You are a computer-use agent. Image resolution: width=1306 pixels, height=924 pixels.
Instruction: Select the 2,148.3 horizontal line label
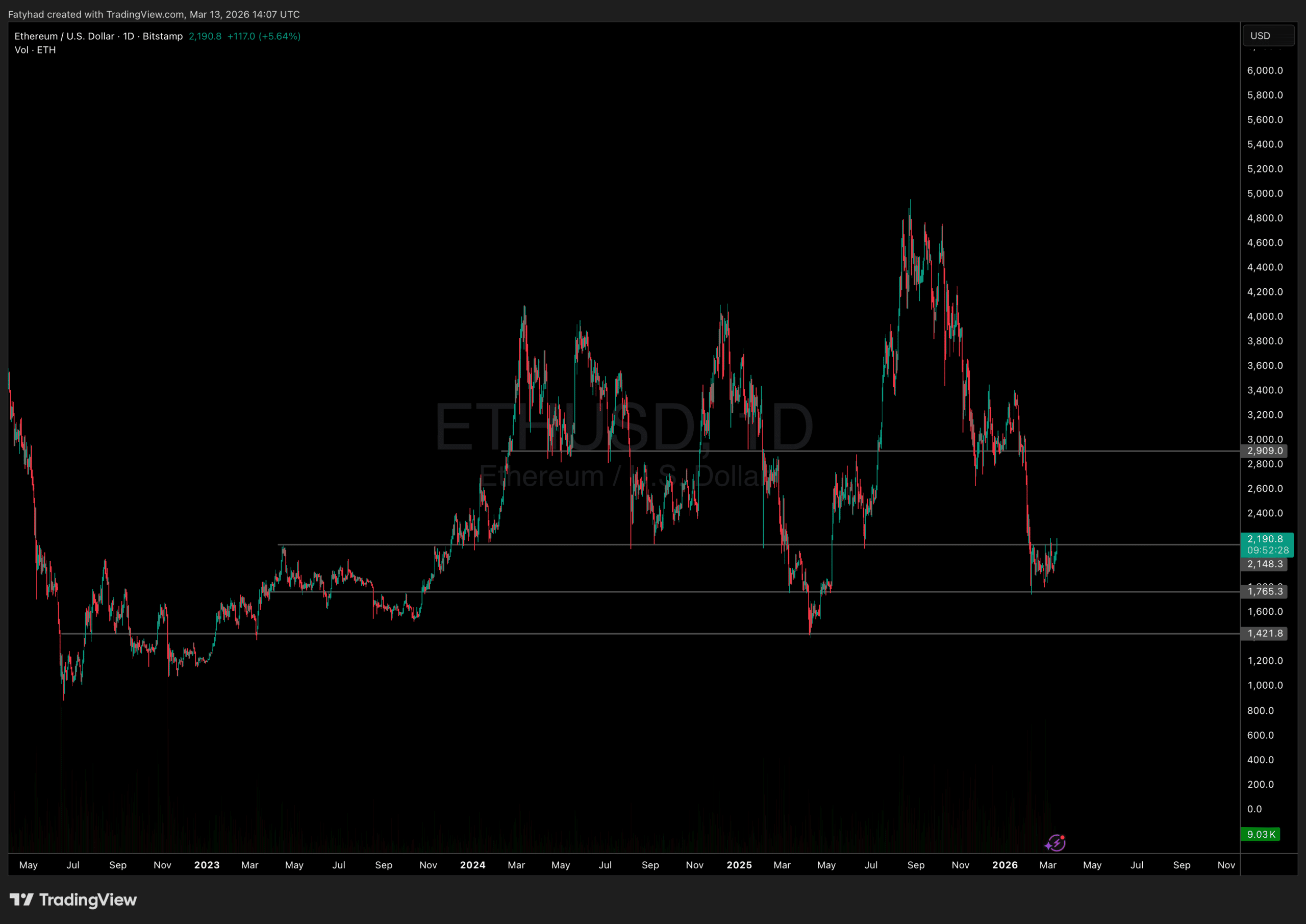click(1263, 564)
